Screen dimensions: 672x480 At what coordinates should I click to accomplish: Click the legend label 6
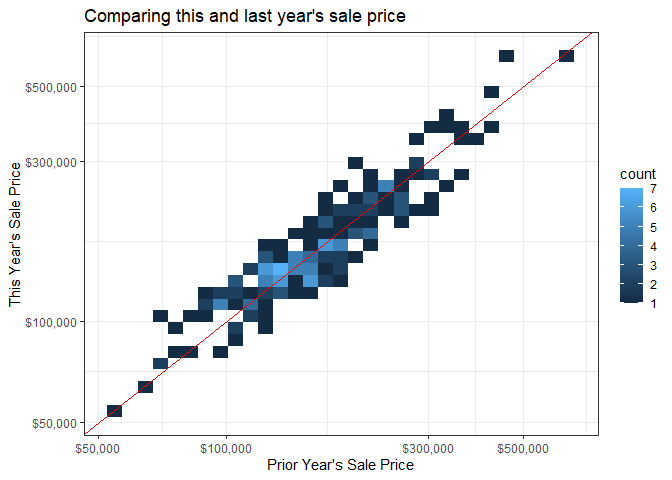click(x=654, y=208)
